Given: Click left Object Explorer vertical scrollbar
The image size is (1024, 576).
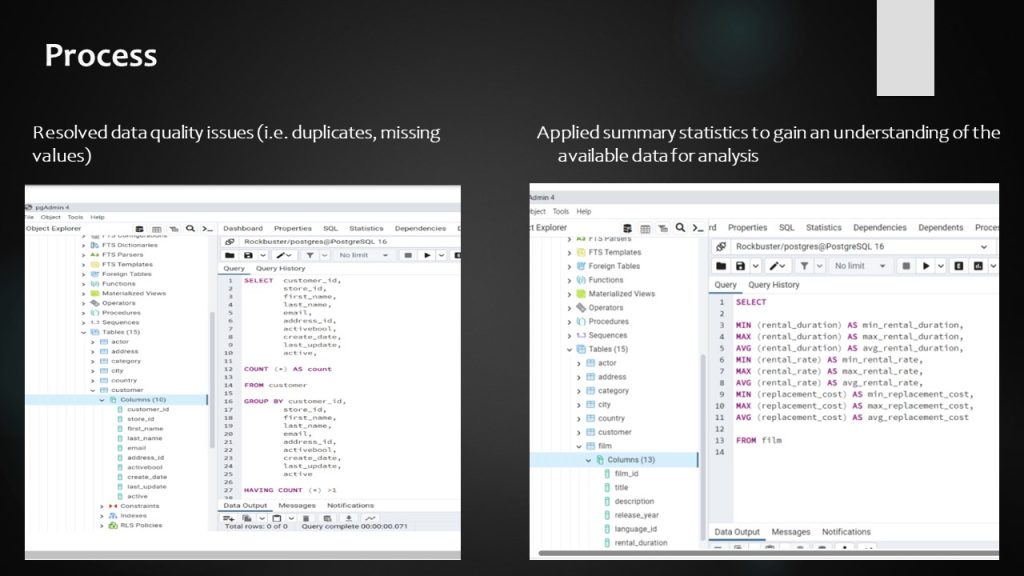Looking at the screenshot, I should click(x=211, y=380).
